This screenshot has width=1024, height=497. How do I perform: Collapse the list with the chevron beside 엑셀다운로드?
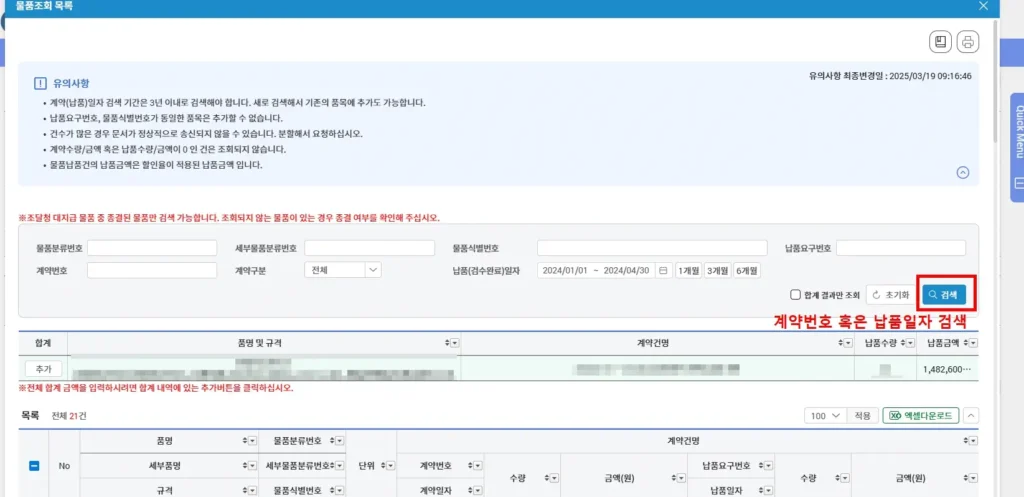coord(971,415)
